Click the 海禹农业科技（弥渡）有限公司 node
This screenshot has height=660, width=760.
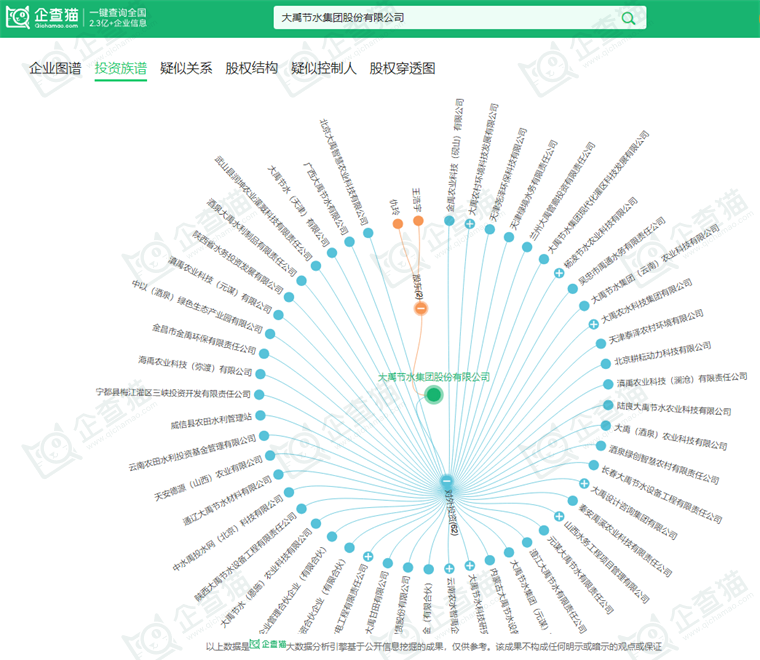[260, 374]
